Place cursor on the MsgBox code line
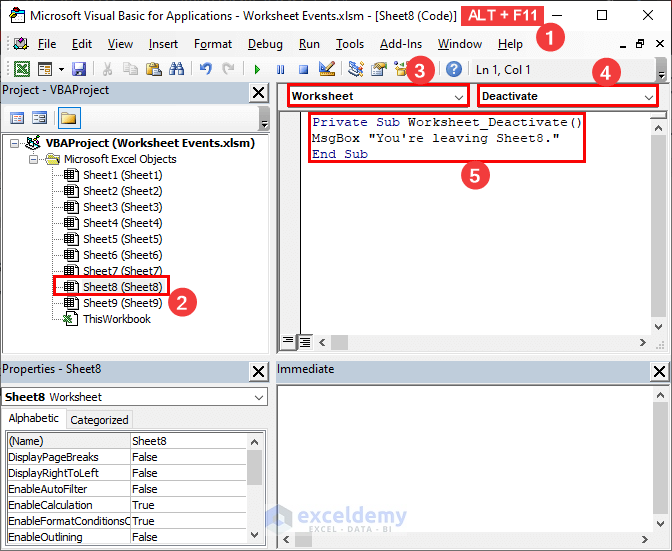The width and height of the screenshot is (672, 551). 435,138
